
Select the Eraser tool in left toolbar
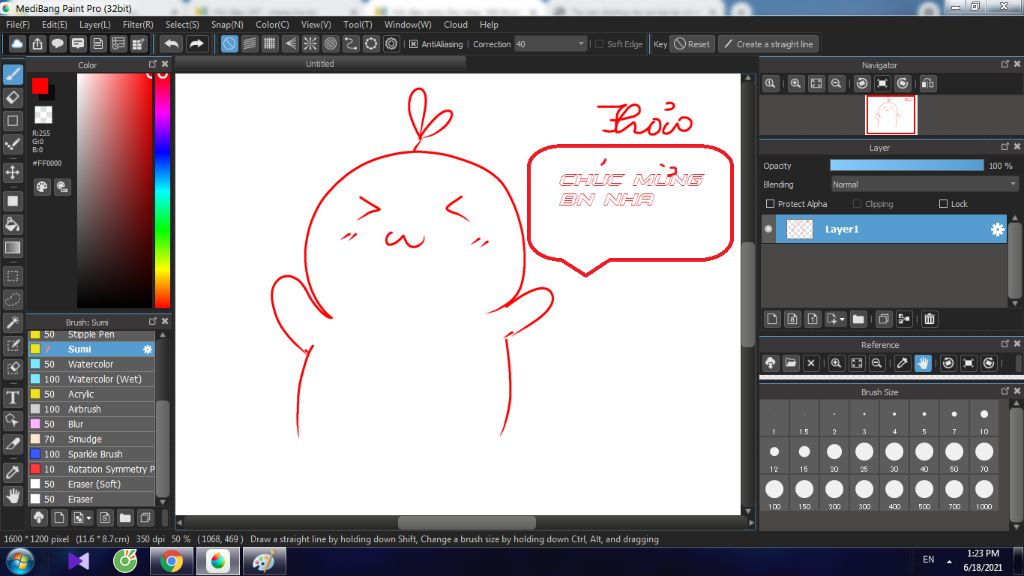12,98
